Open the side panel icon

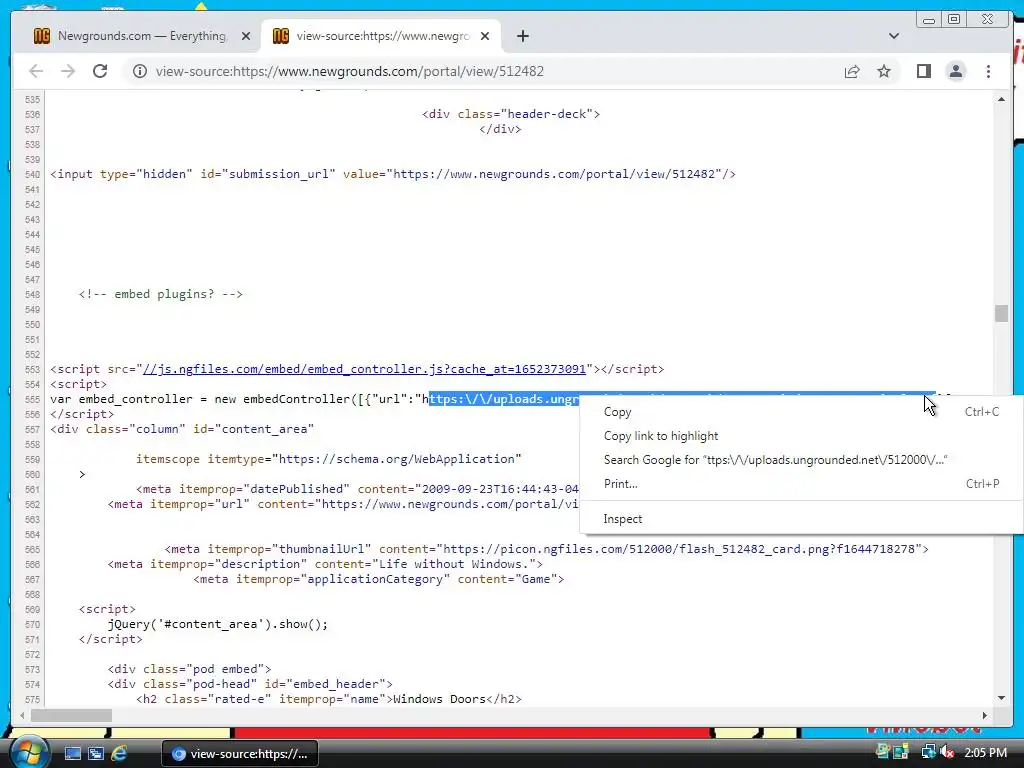(x=923, y=71)
